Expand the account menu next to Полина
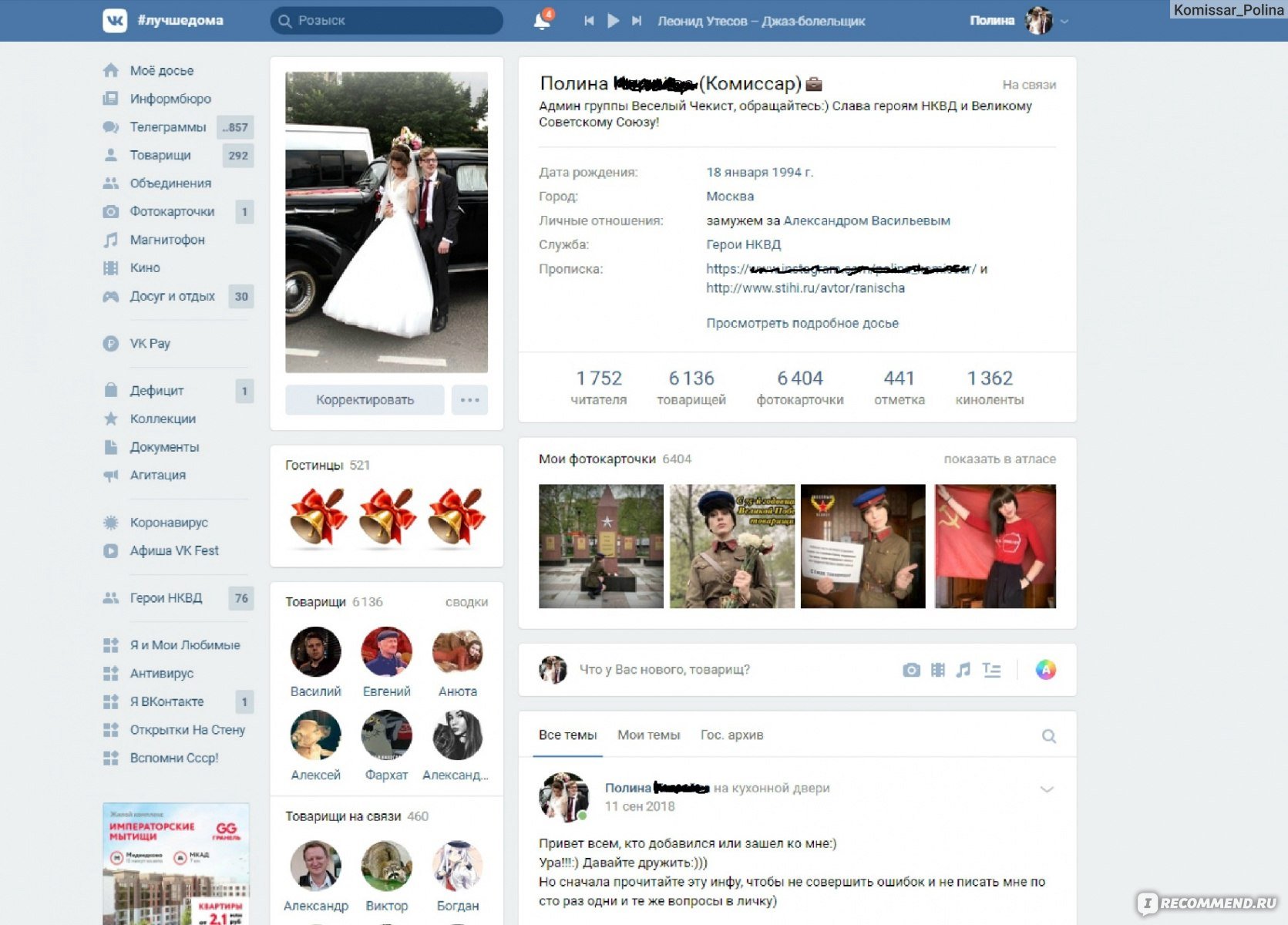 coord(1064,22)
